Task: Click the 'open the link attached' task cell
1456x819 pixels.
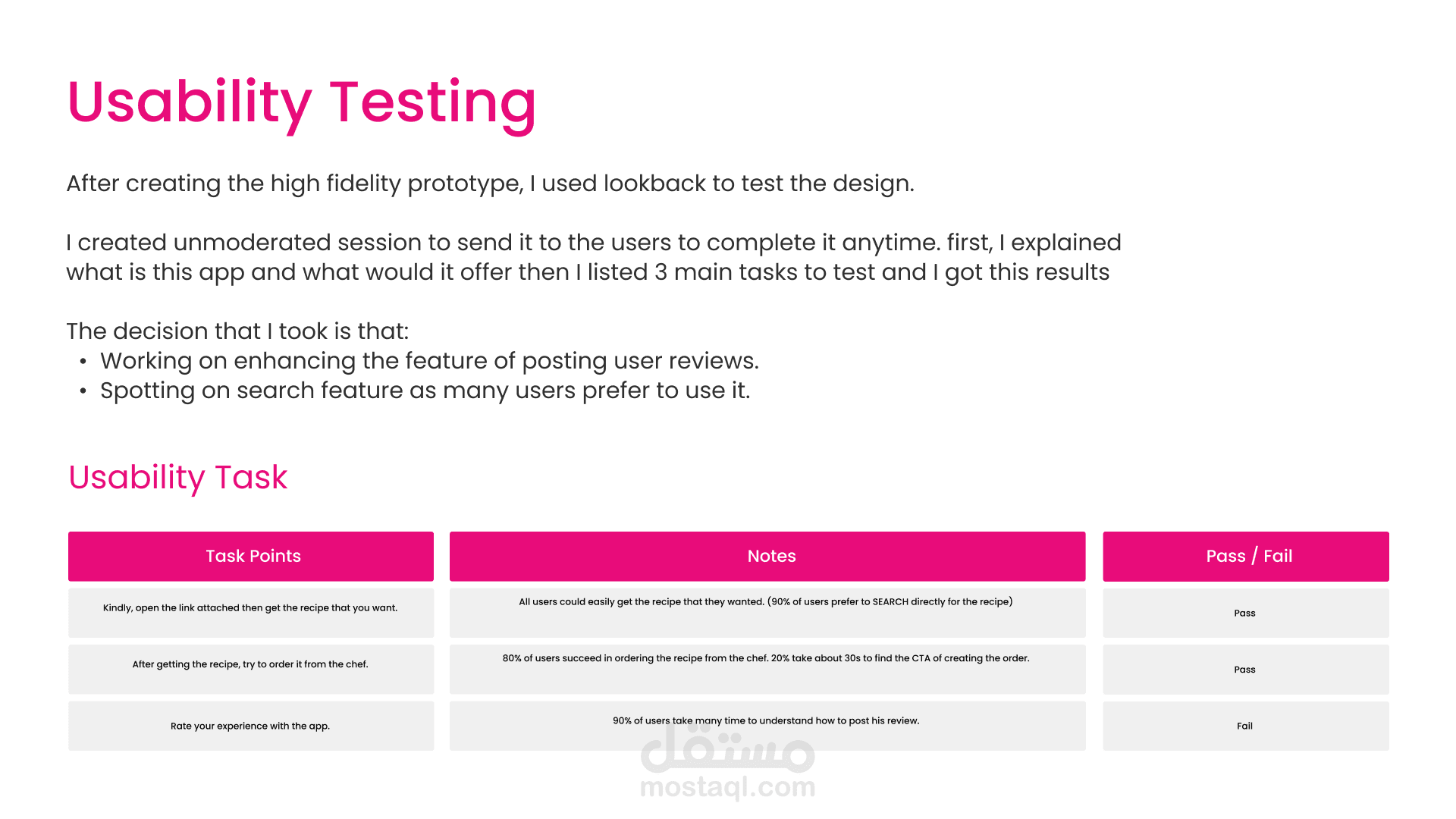Action: (x=251, y=613)
